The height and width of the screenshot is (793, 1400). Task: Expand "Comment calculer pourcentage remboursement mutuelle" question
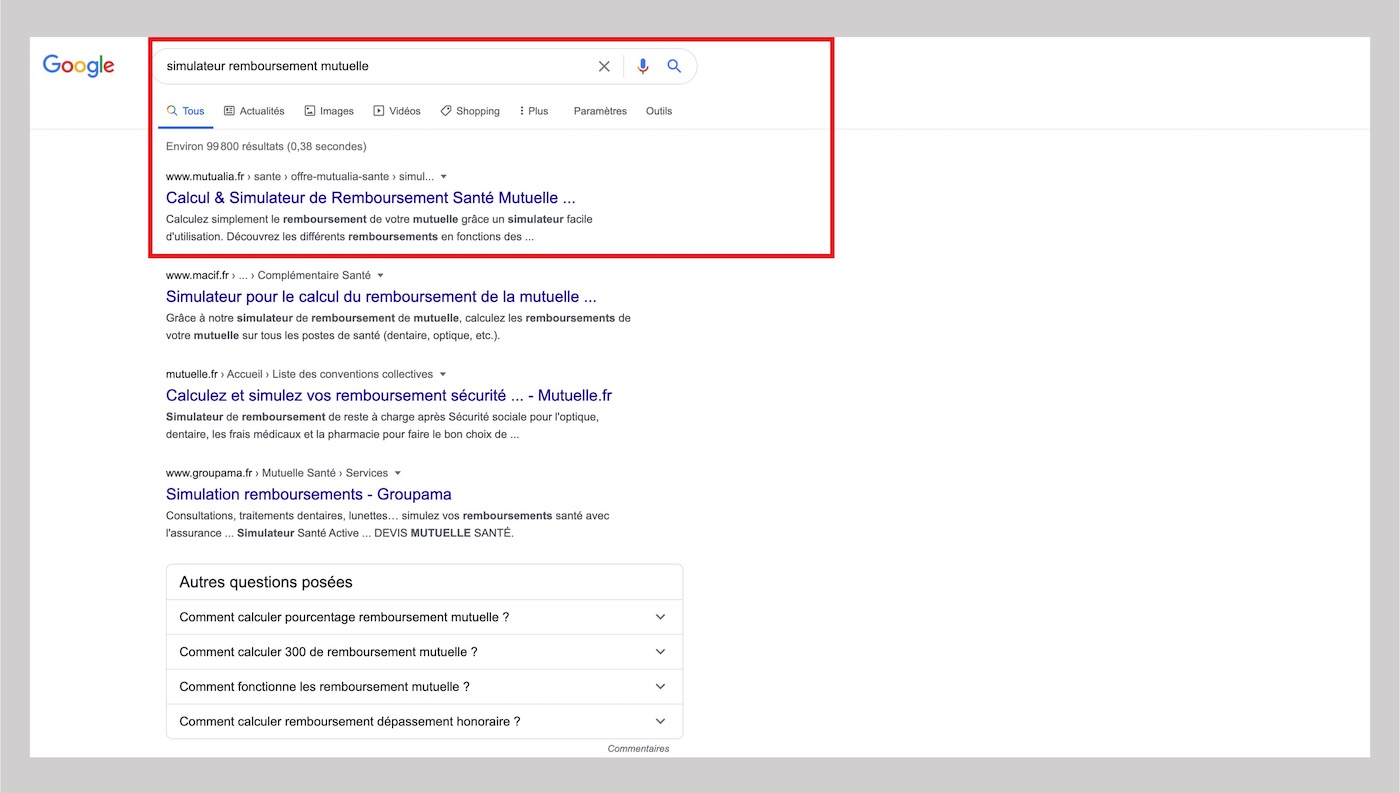(x=424, y=617)
